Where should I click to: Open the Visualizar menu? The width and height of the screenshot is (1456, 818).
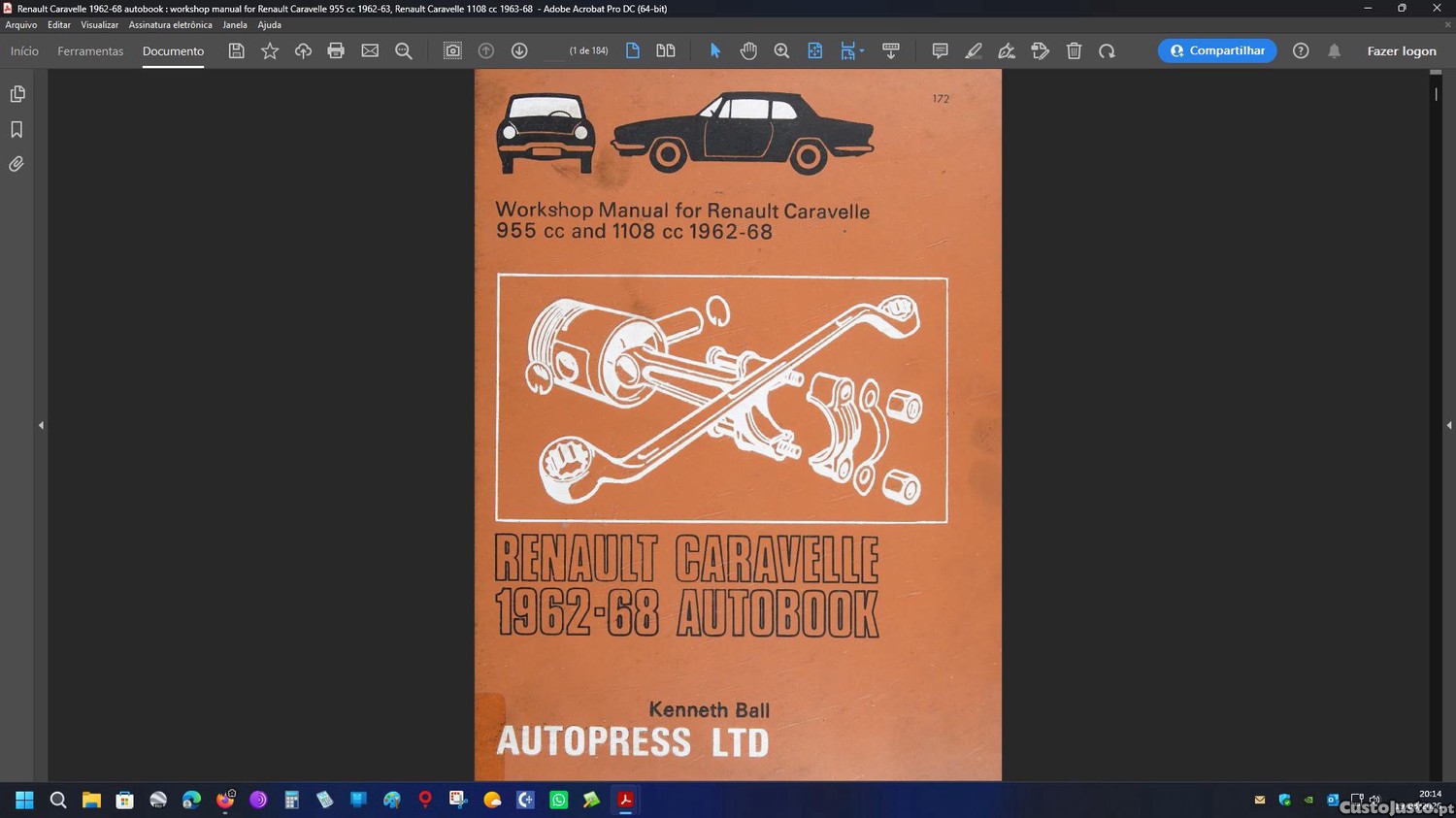[x=99, y=25]
